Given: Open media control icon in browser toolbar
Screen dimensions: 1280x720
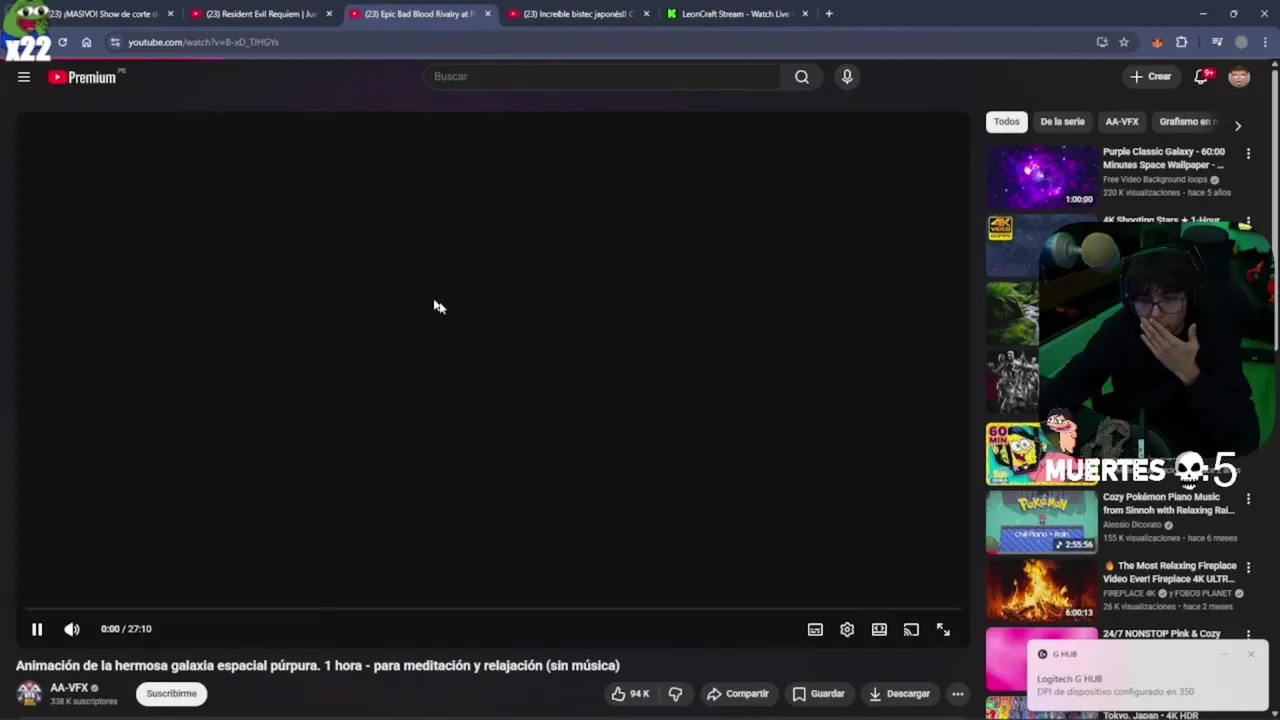Looking at the screenshot, I should point(1217,42).
